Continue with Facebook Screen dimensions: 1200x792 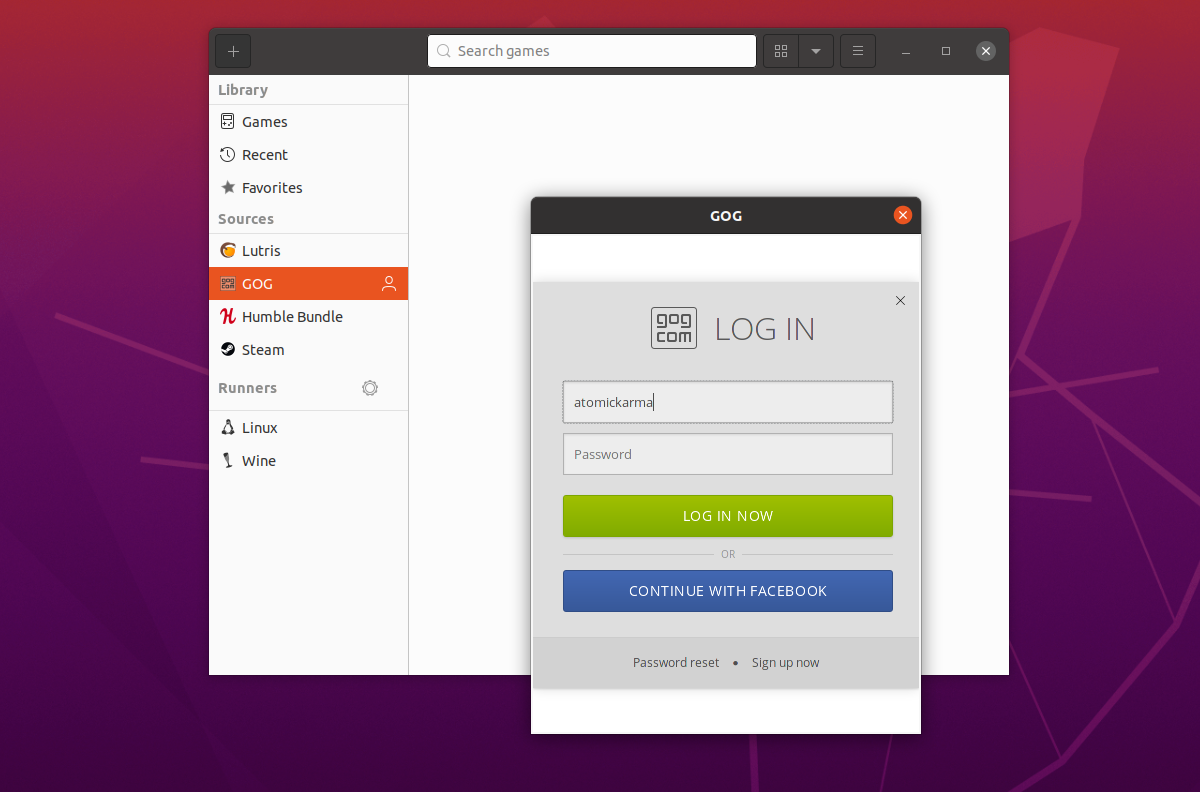(727, 590)
